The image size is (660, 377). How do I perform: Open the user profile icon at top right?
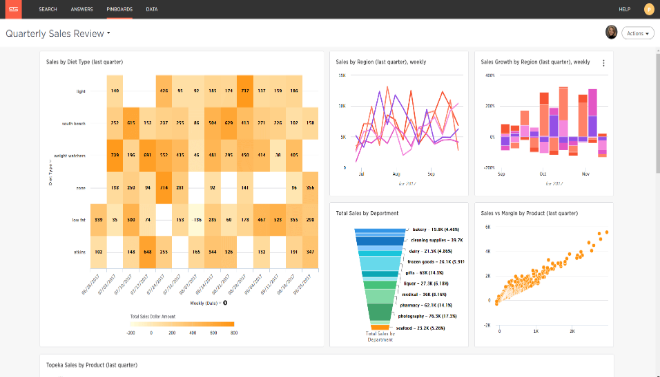(649, 9)
